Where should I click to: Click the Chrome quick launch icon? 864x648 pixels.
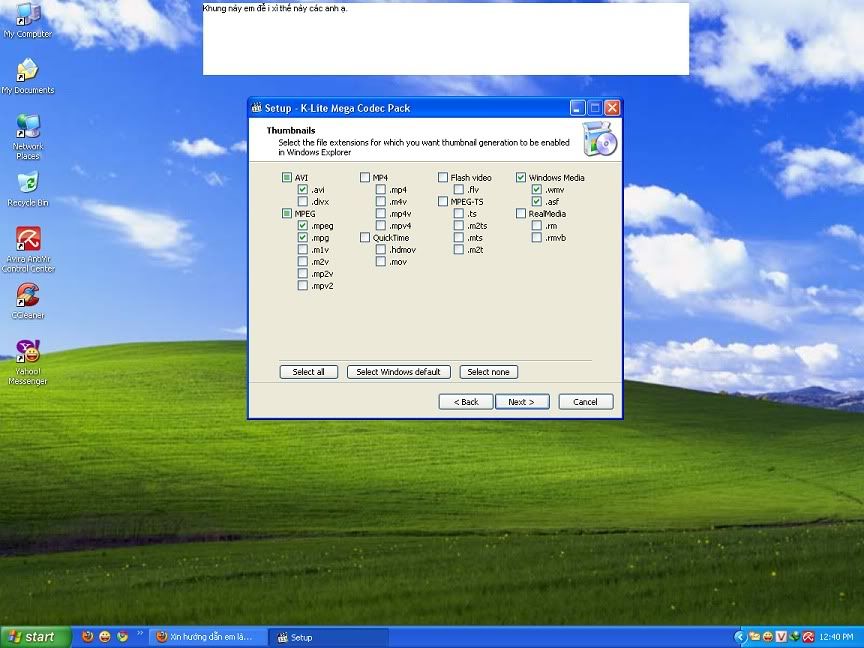click(x=122, y=637)
